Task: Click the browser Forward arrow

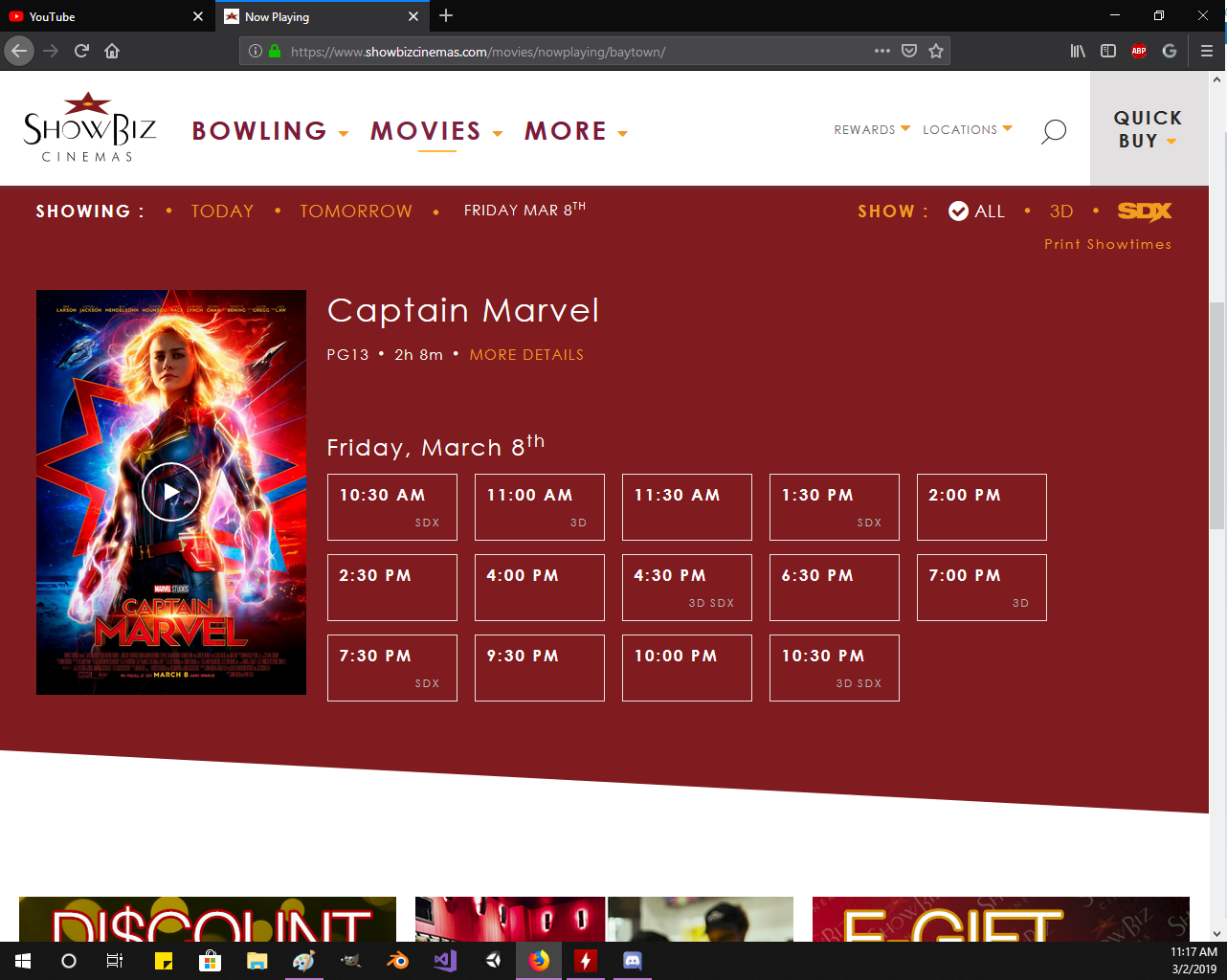Action: click(51, 51)
